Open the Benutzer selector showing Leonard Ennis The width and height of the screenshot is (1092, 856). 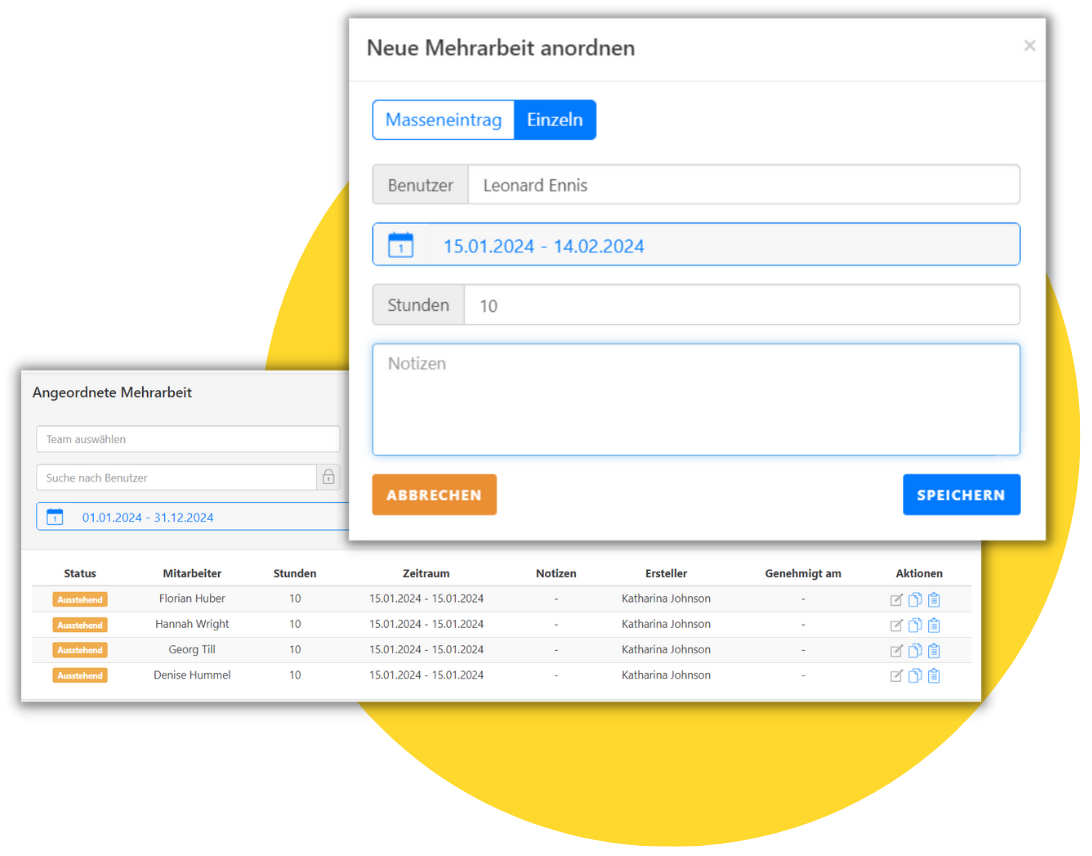click(743, 185)
